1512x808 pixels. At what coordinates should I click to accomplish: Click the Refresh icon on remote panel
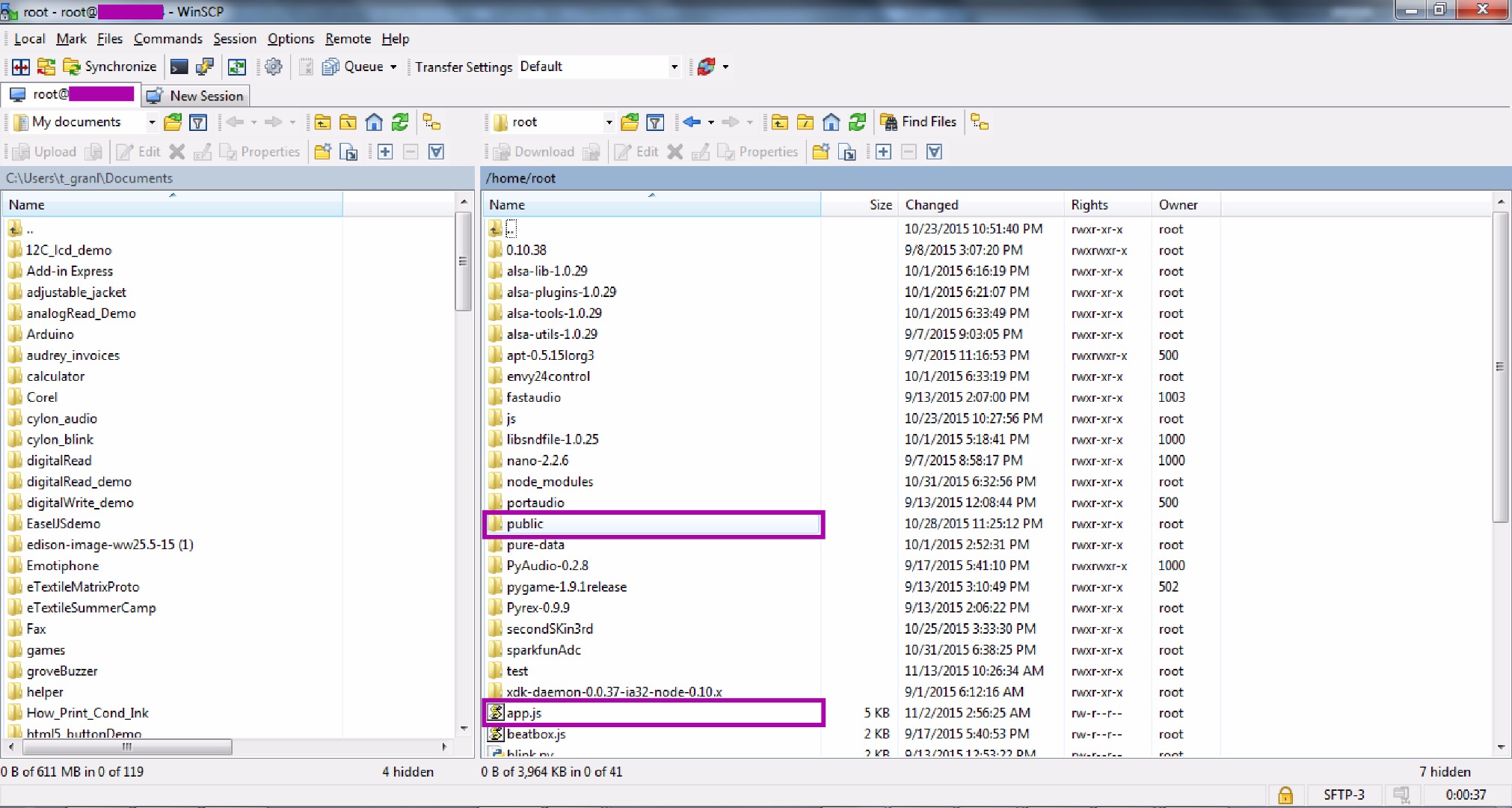click(856, 121)
